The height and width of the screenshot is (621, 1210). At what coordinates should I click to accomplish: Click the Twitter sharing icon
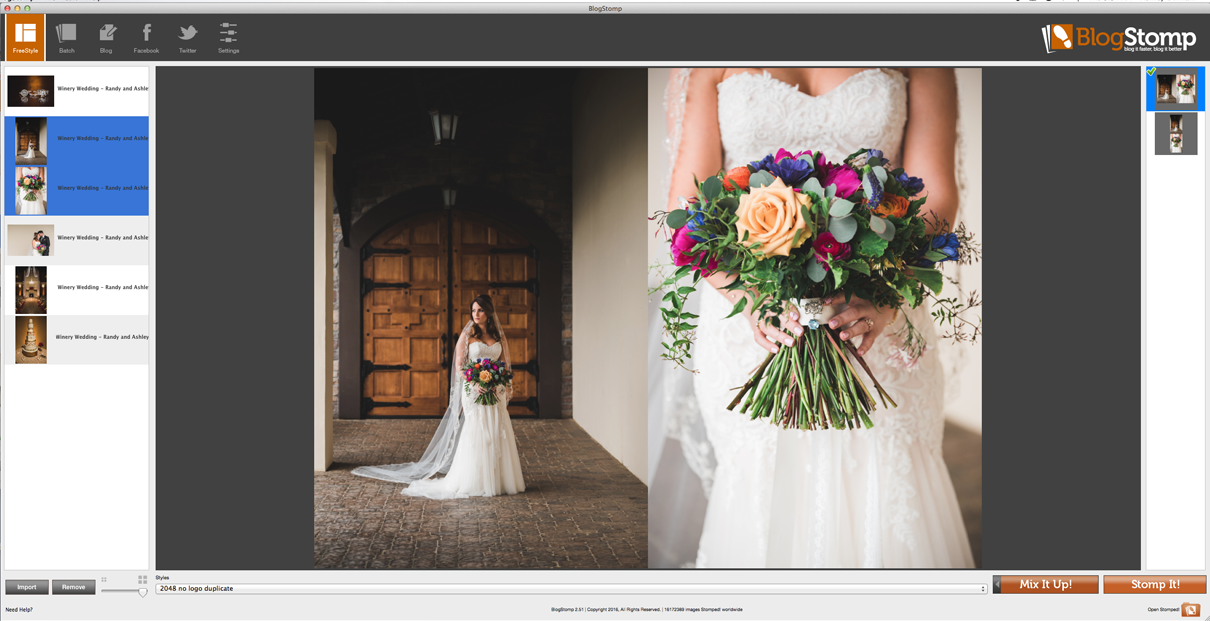pos(187,32)
